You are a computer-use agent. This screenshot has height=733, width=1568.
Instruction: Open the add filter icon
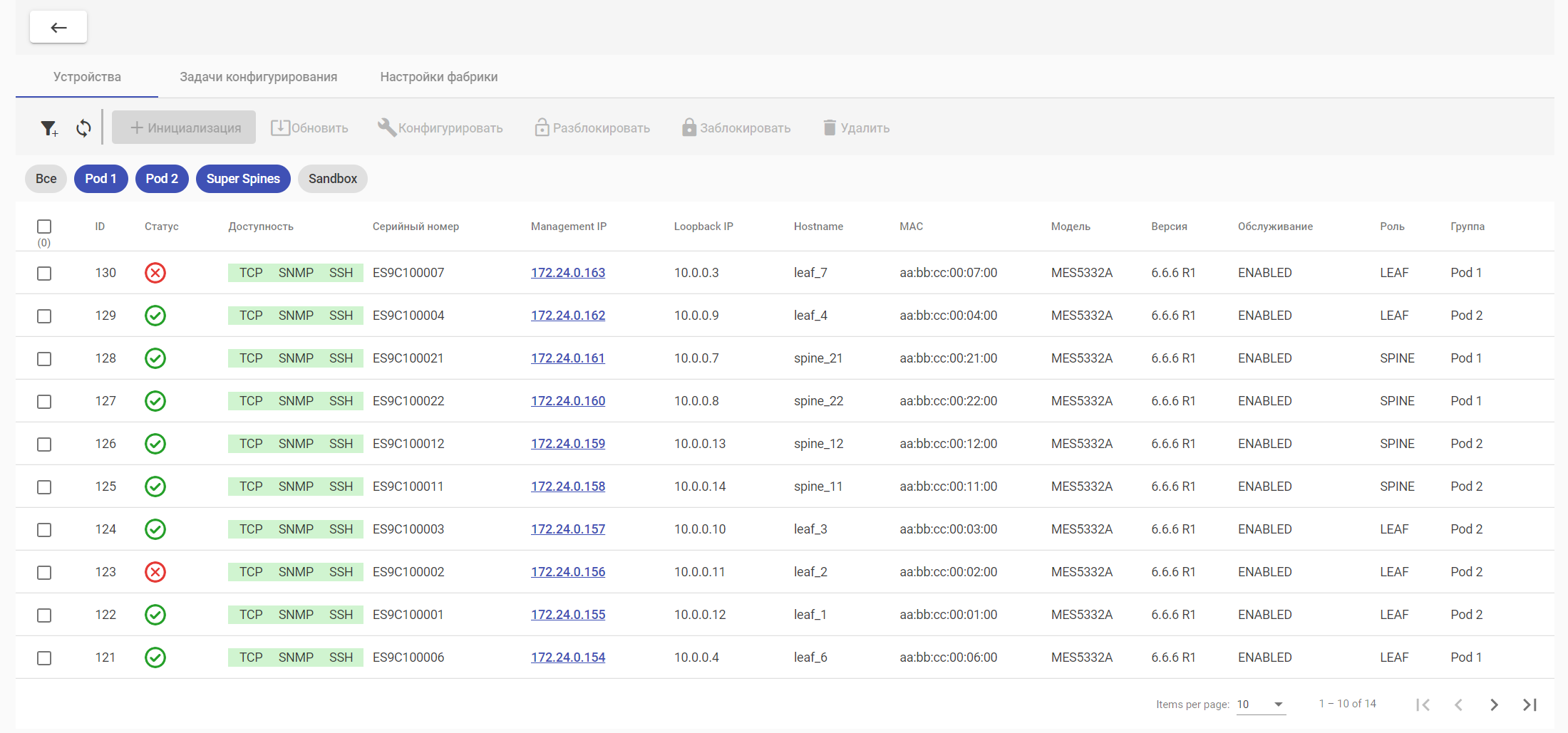pos(48,128)
